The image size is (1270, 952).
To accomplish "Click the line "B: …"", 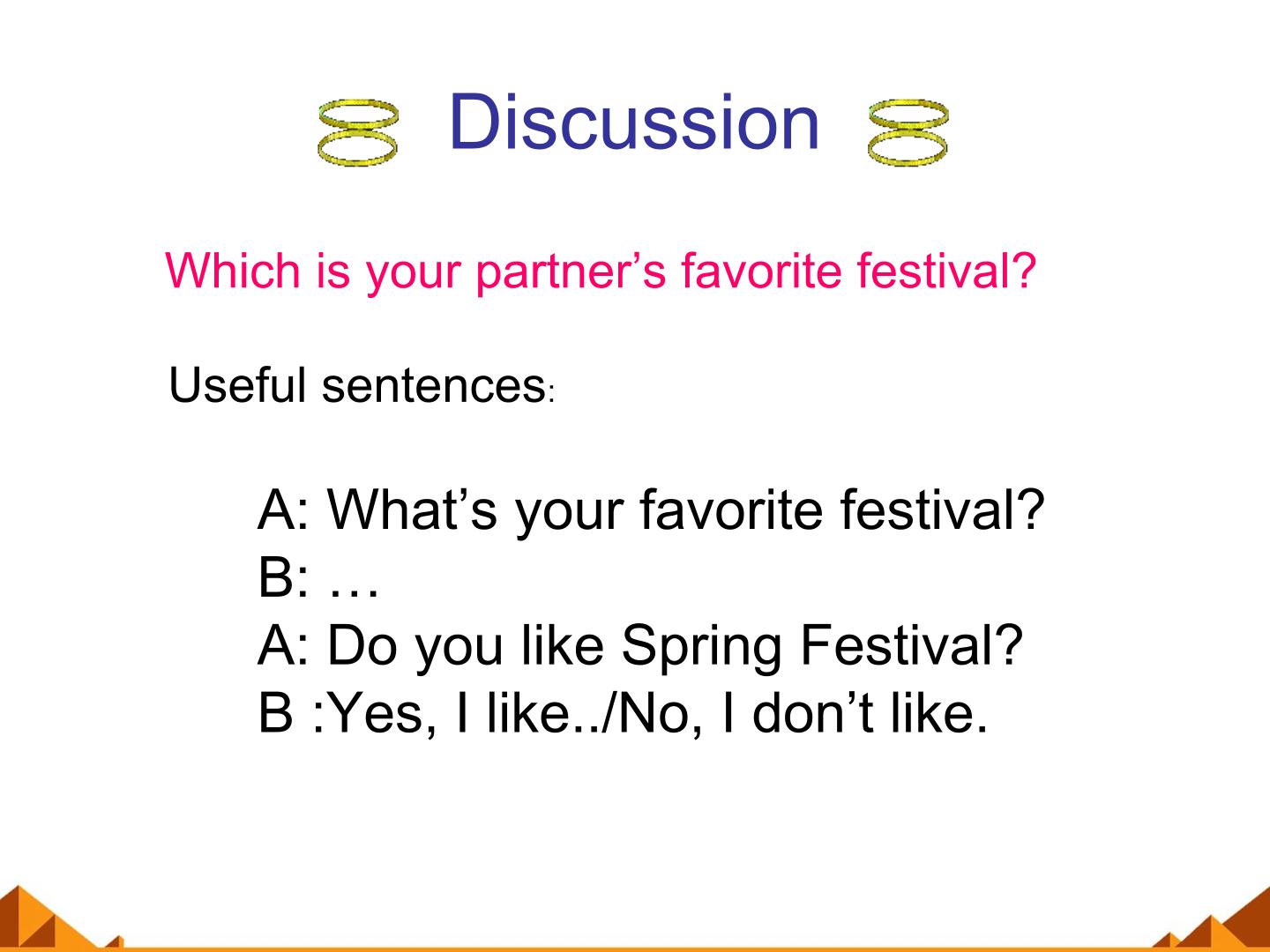I will click(318, 578).
